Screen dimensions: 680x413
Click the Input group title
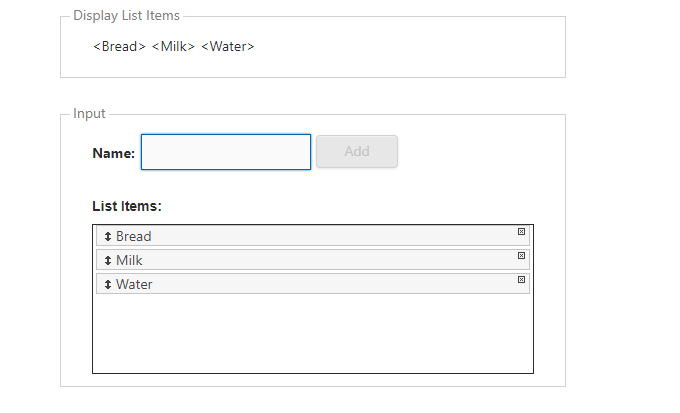click(89, 114)
